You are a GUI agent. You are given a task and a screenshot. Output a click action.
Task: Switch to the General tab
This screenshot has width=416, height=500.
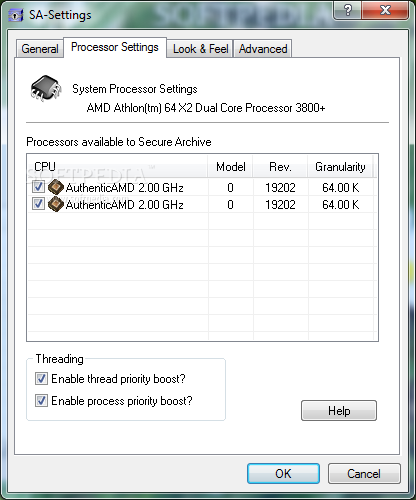(x=40, y=49)
